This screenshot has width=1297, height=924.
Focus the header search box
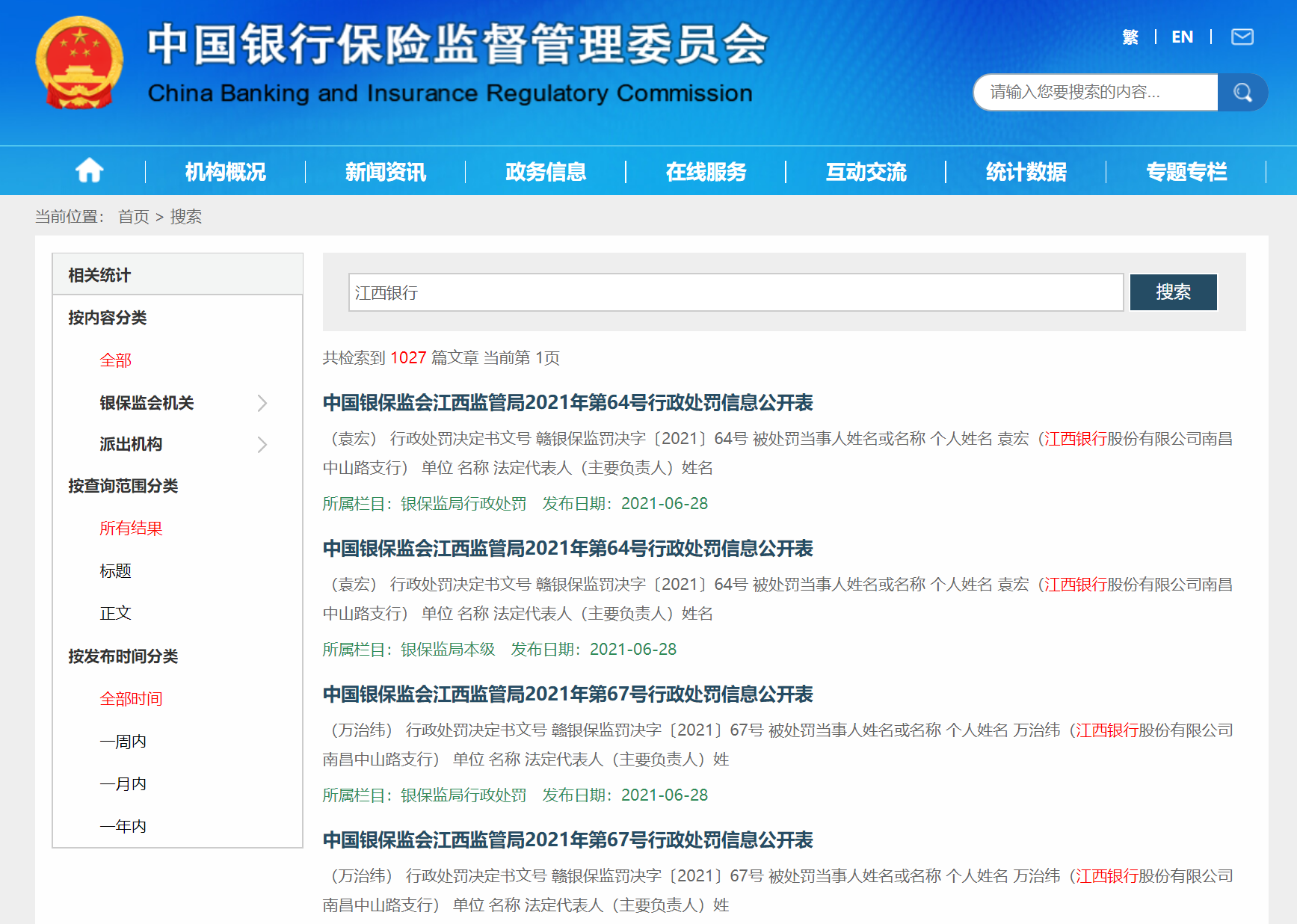(x=1096, y=92)
